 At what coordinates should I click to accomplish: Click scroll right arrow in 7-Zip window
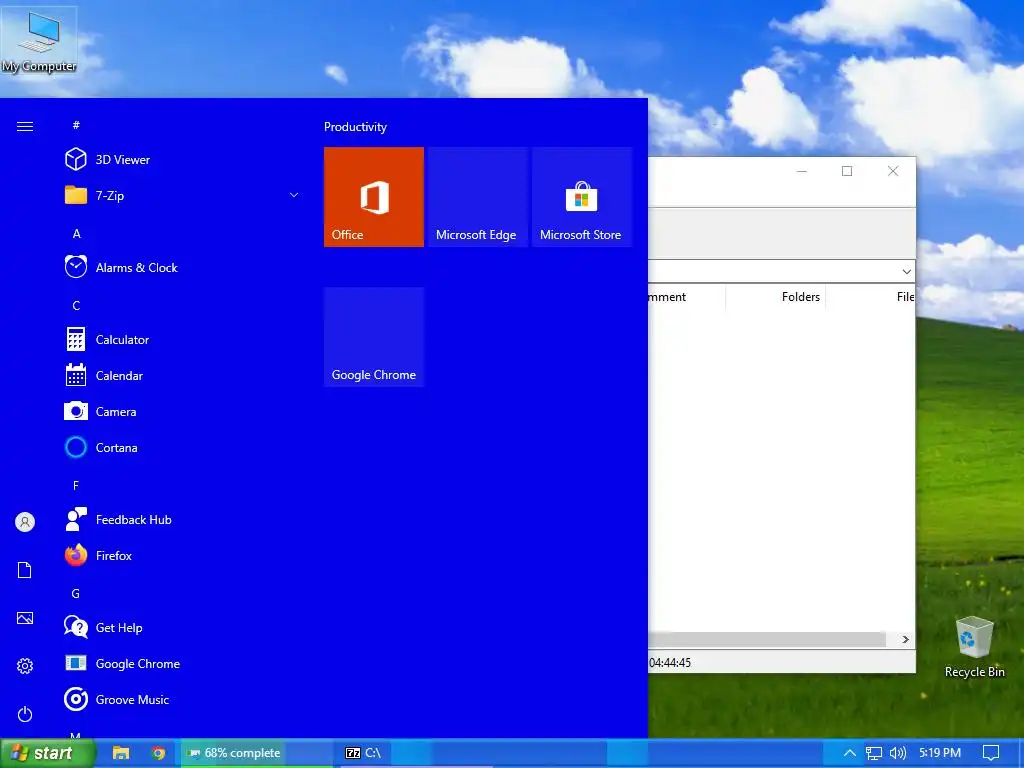pyautogui.click(x=905, y=639)
